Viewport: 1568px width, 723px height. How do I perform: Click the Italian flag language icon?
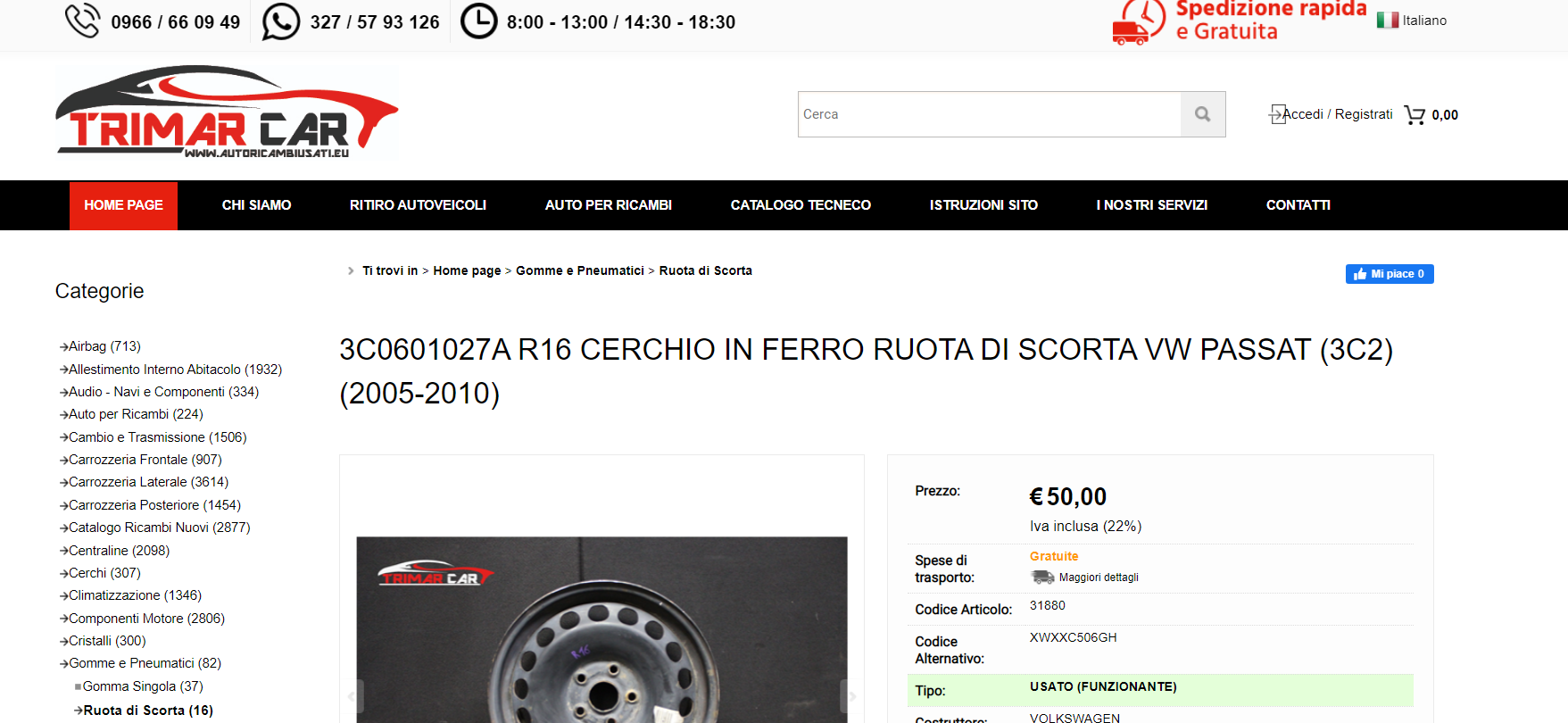pyautogui.click(x=1388, y=21)
